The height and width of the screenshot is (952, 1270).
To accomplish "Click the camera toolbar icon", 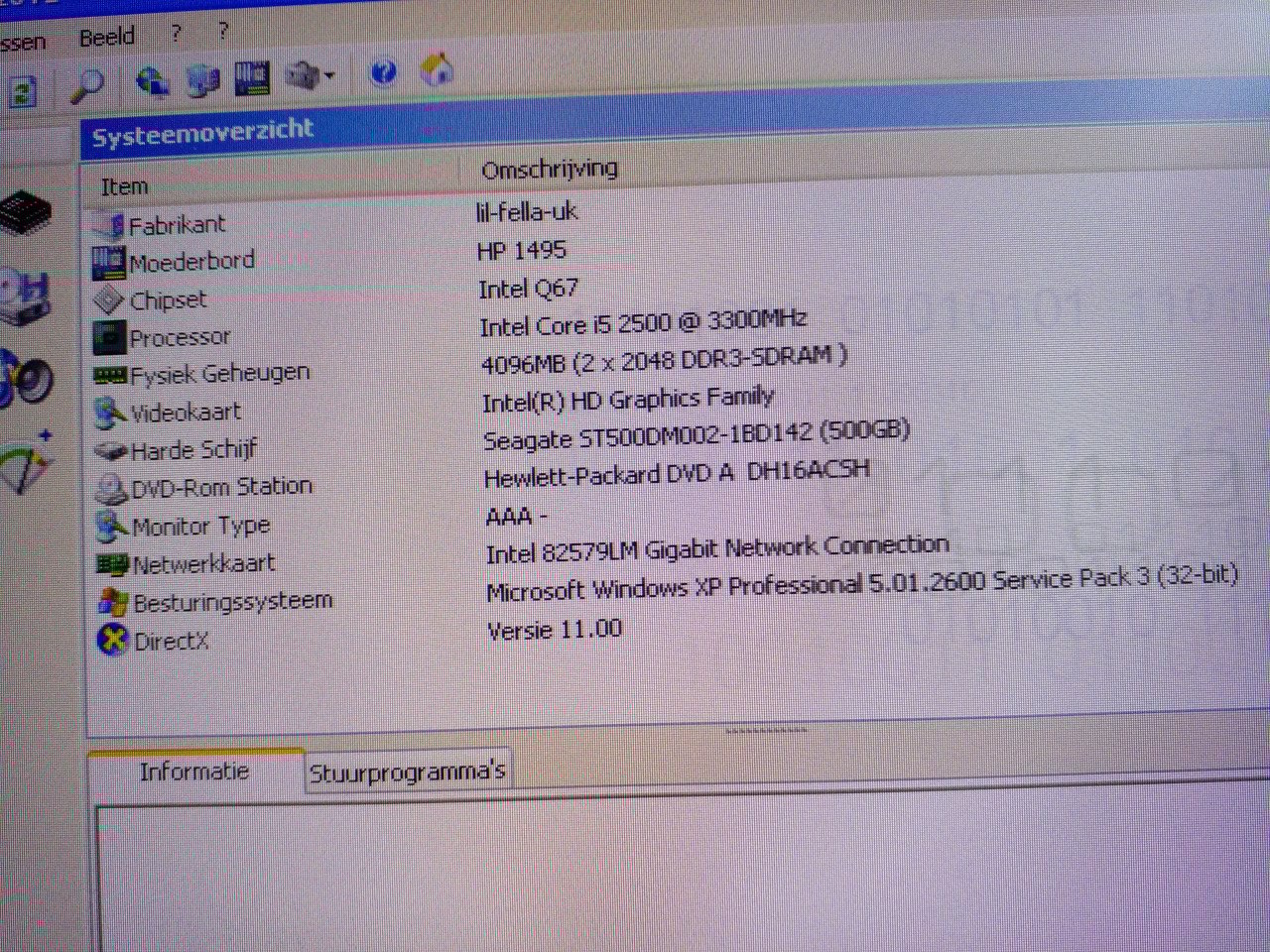I will [x=303, y=74].
